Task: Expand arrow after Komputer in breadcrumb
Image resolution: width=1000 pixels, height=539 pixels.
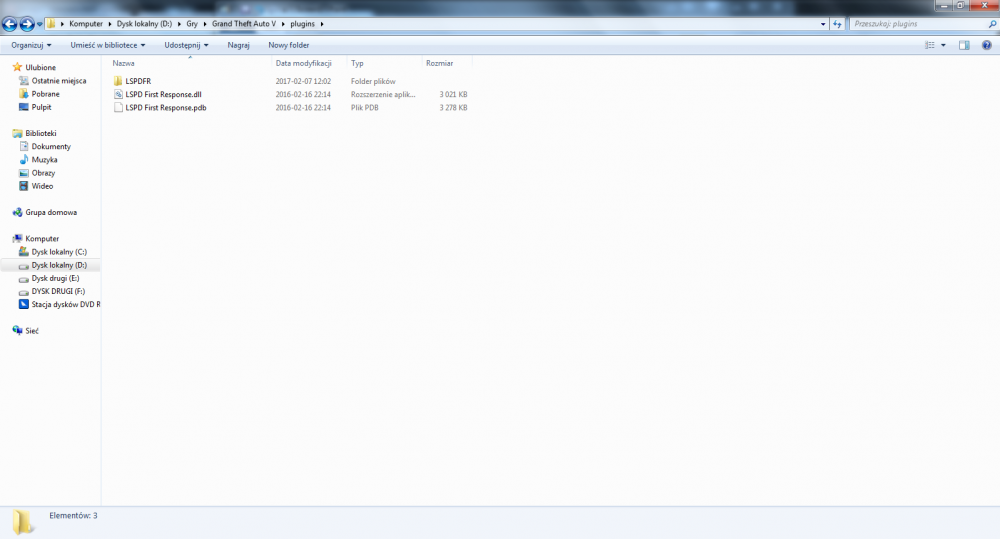Action: 110,24
